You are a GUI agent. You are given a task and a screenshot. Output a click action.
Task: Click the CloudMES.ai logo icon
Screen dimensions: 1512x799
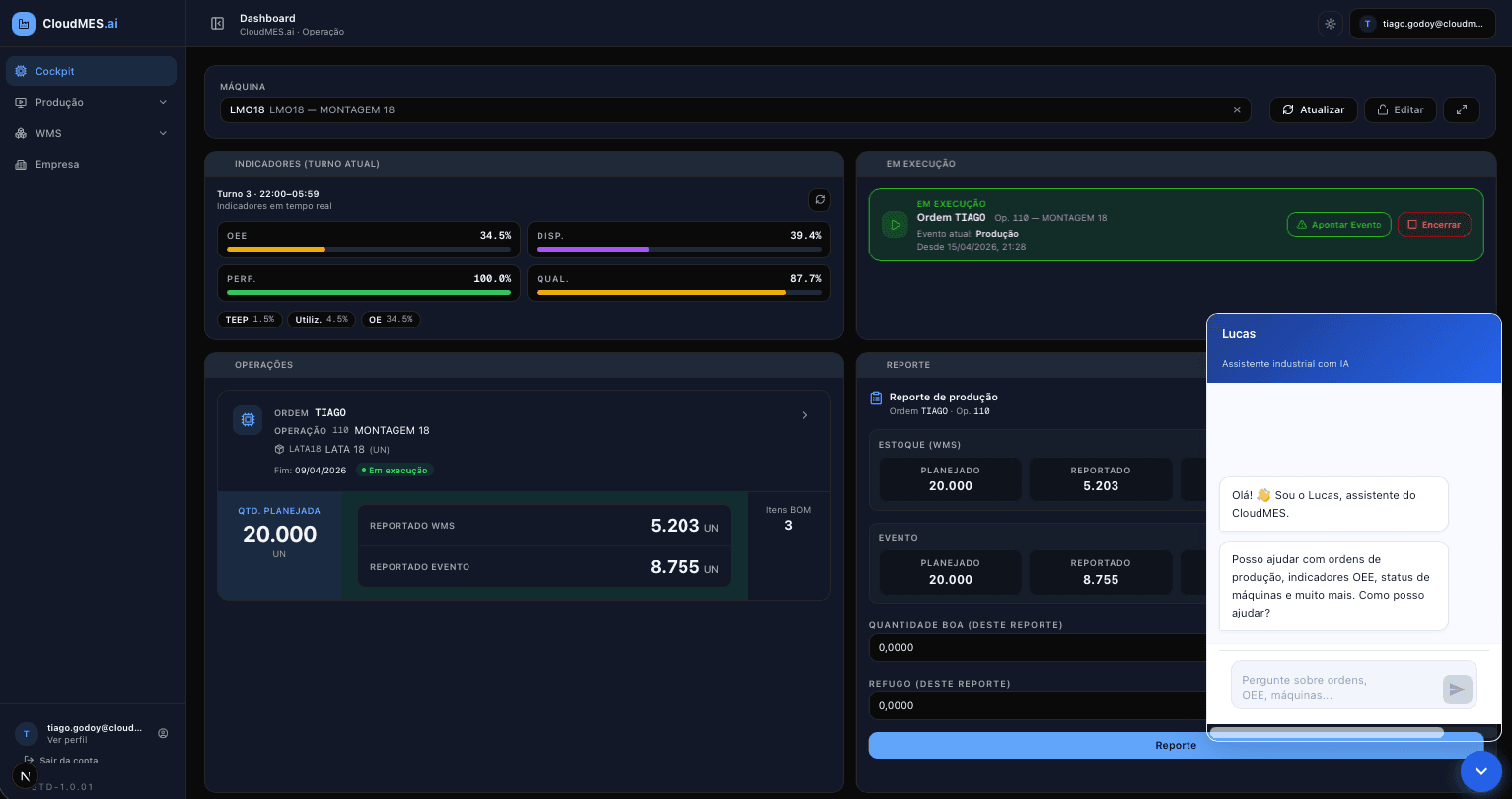[24, 24]
